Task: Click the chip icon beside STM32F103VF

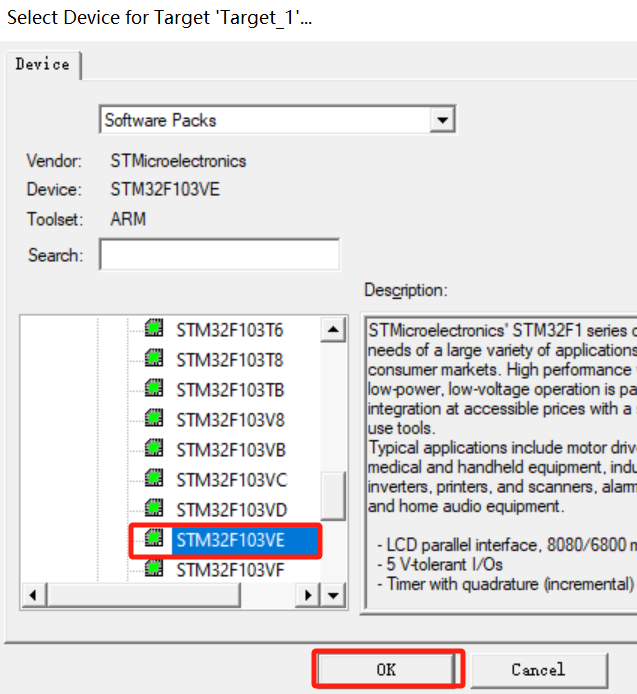Action: coord(154,568)
